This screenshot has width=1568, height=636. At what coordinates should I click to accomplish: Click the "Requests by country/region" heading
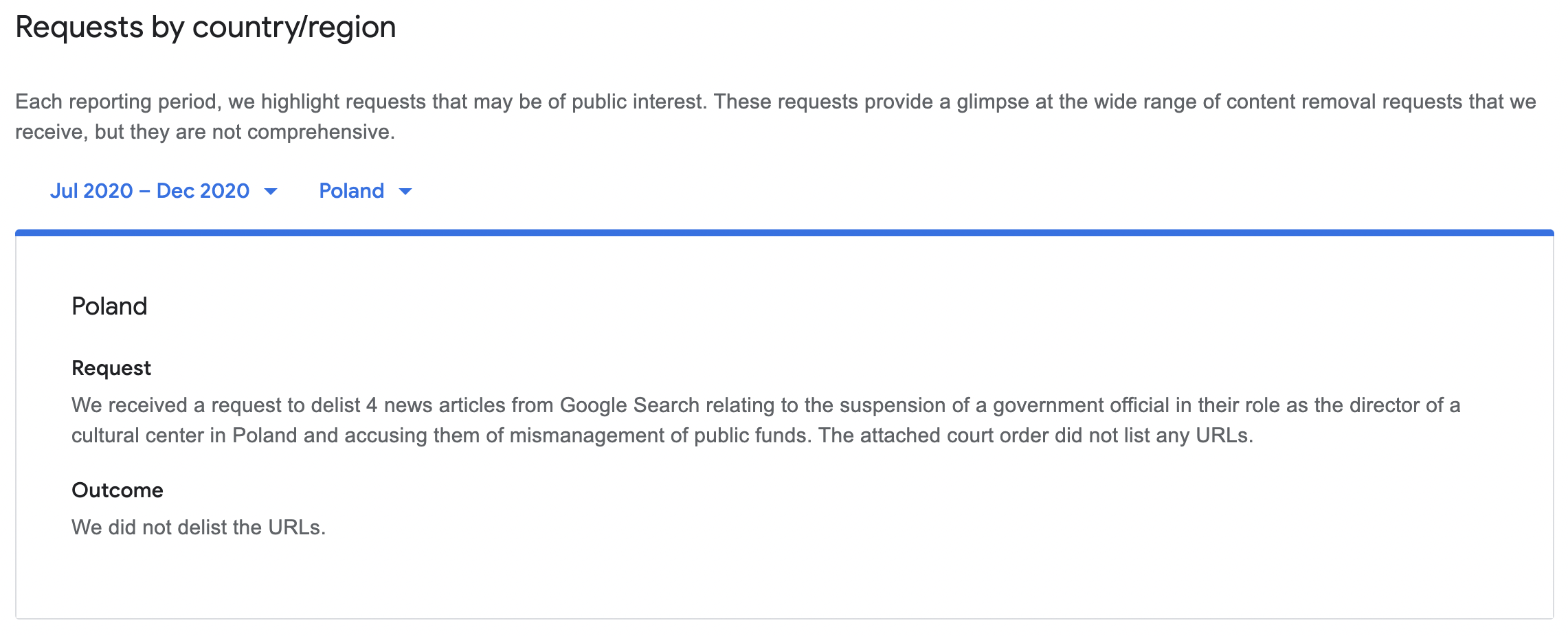tap(205, 27)
